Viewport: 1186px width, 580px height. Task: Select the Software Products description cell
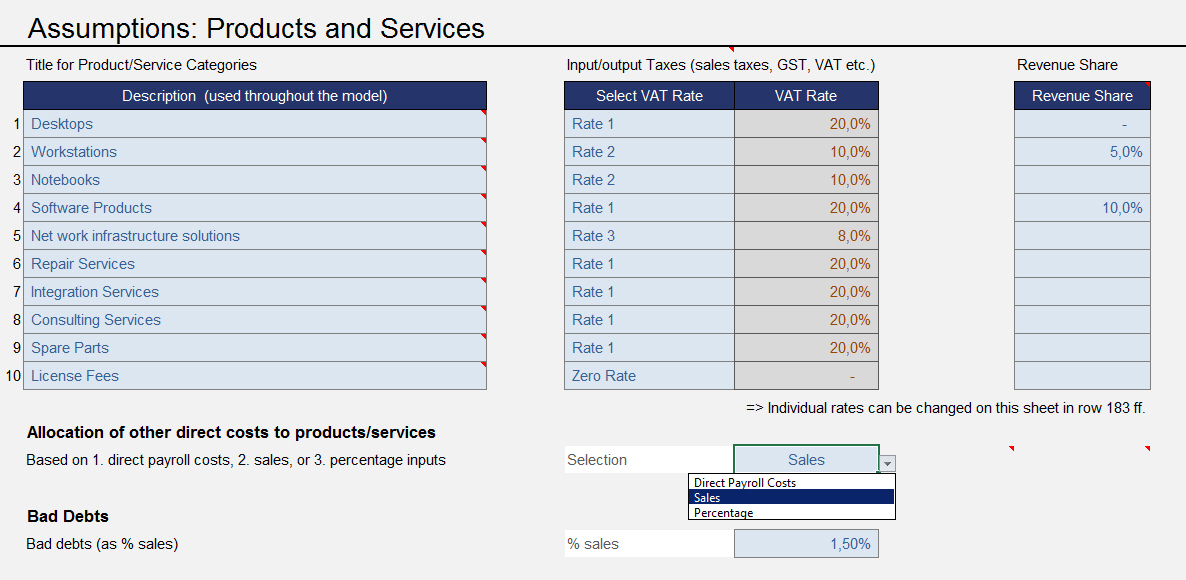[x=254, y=208]
